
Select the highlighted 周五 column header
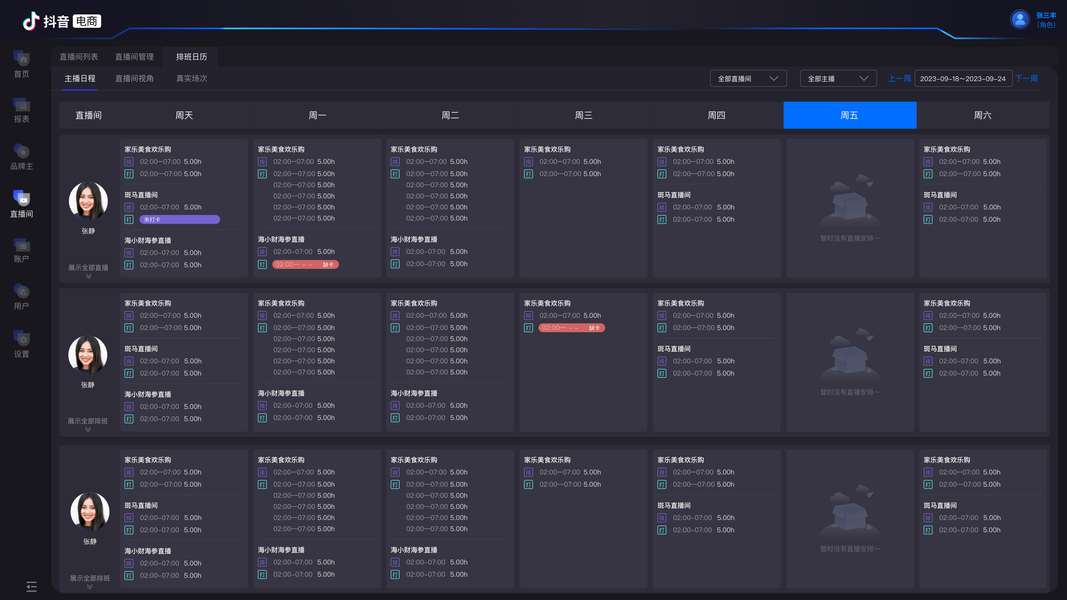click(849, 115)
